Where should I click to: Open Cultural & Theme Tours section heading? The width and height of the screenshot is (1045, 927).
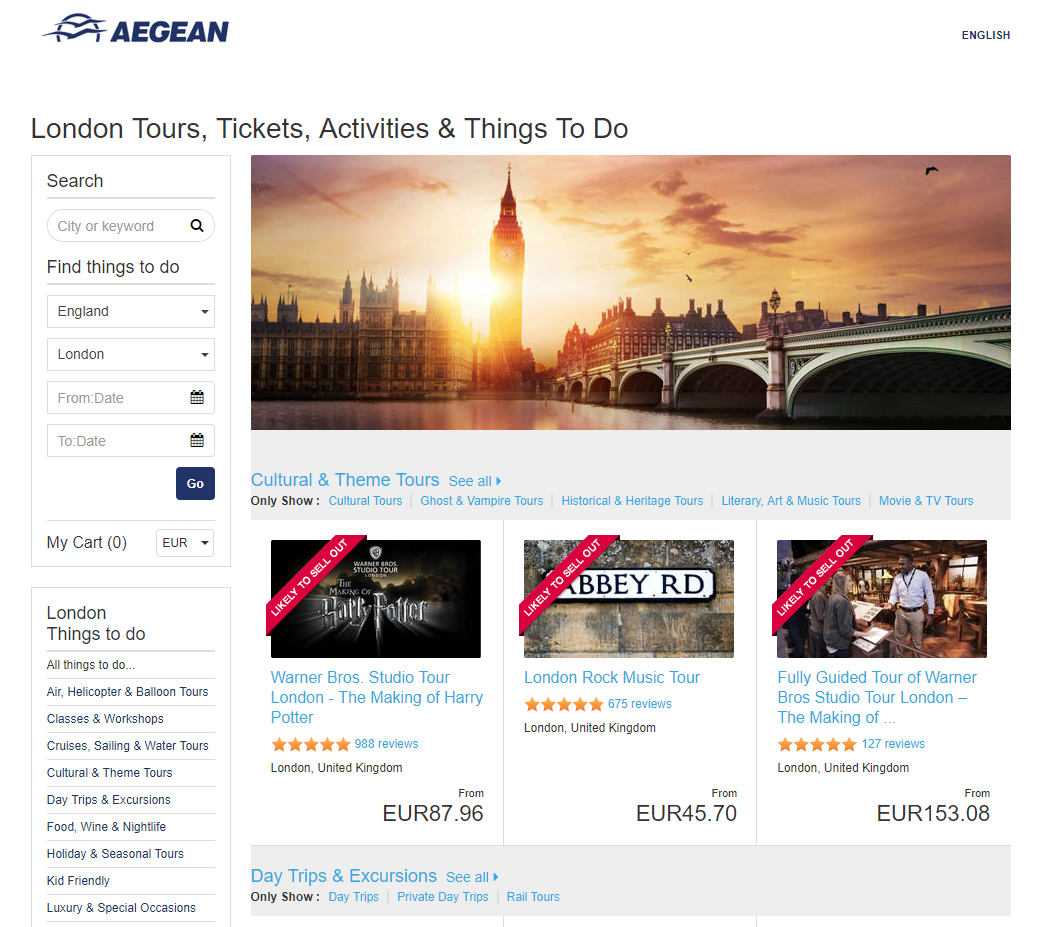(x=345, y=480)
